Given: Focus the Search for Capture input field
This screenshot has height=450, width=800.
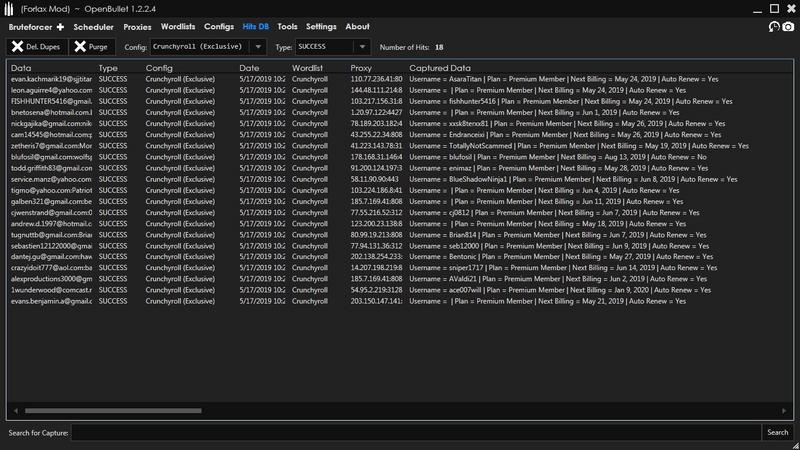Looking at the screenshot, I should [416, 433].
